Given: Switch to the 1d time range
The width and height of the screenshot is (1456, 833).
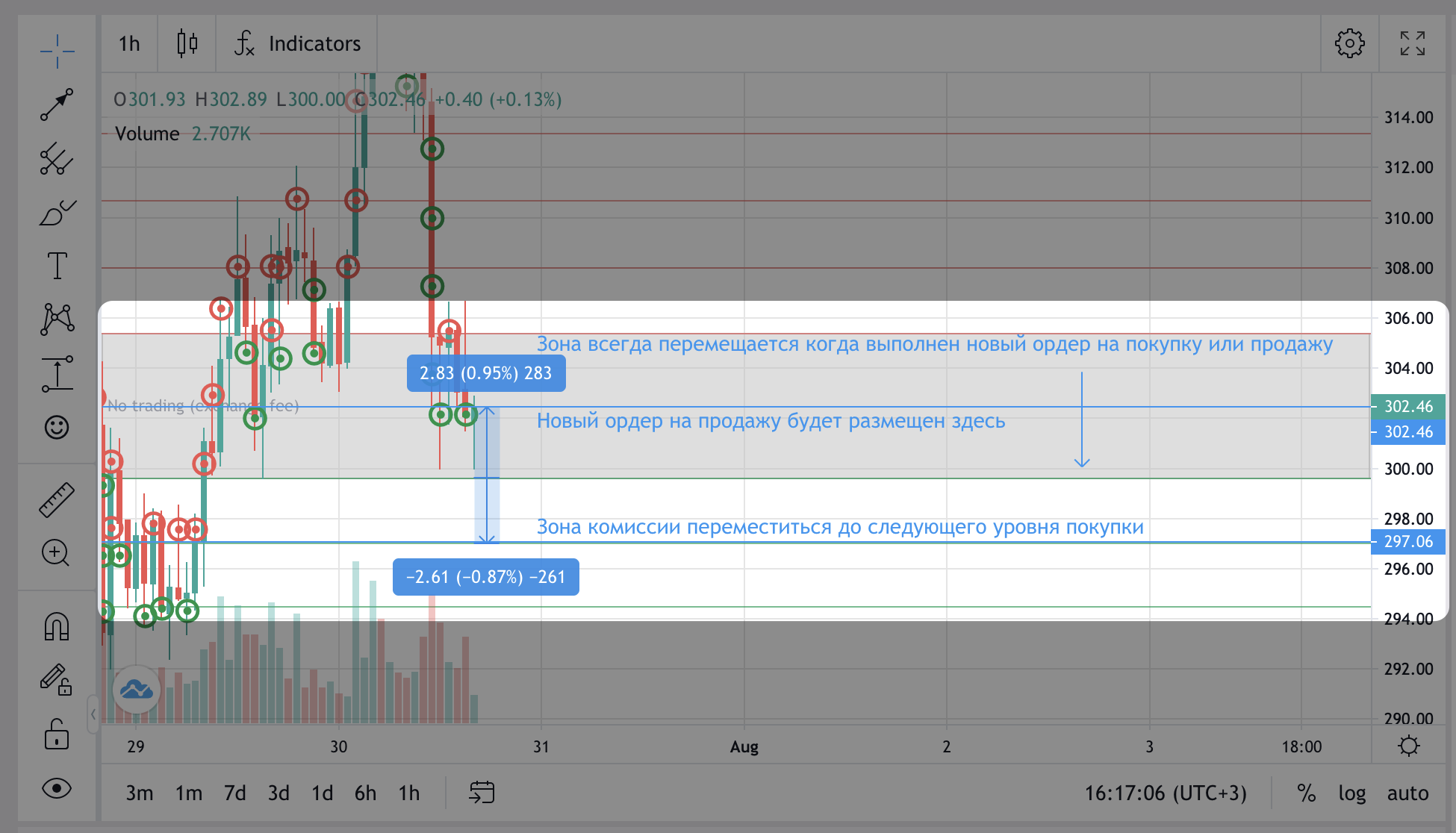Looking at the screenshot, I should 322,793.
